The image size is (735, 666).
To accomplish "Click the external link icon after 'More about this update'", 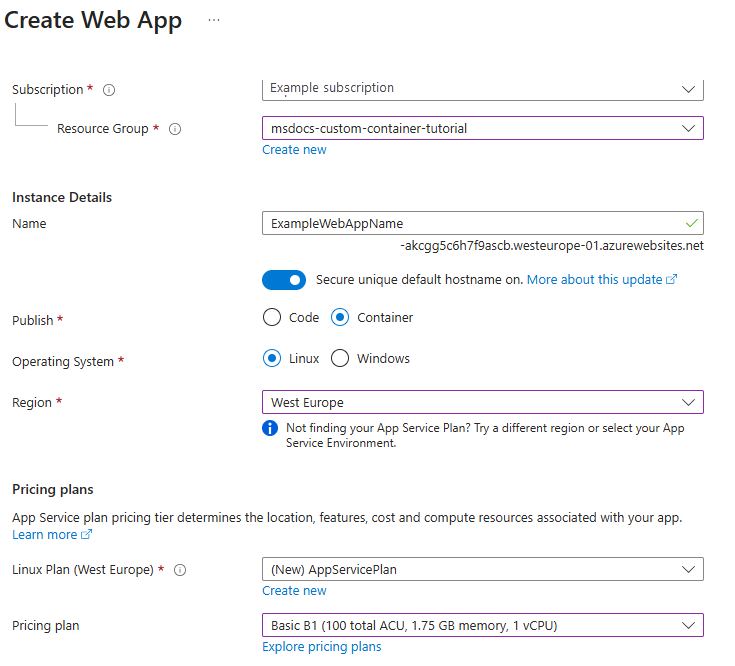I will pyautogui.click(x=671, y=280).
